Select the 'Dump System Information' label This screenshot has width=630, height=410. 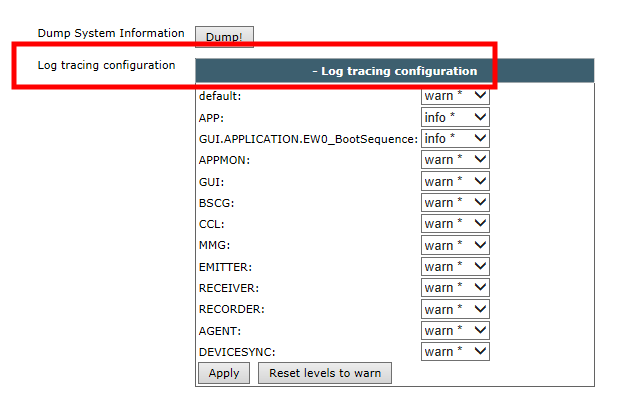111,33
